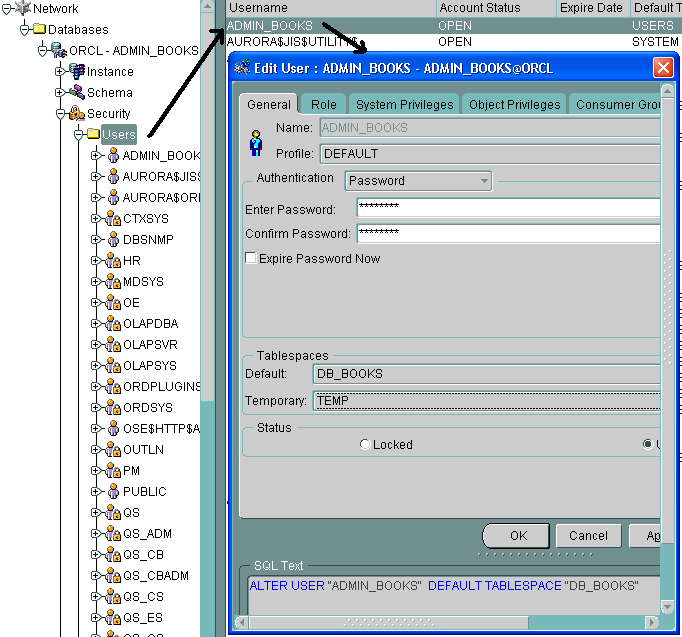Click the Users folder icon
Image resolution: width=682 pixels, height=637 pixels.
(94, 134)
